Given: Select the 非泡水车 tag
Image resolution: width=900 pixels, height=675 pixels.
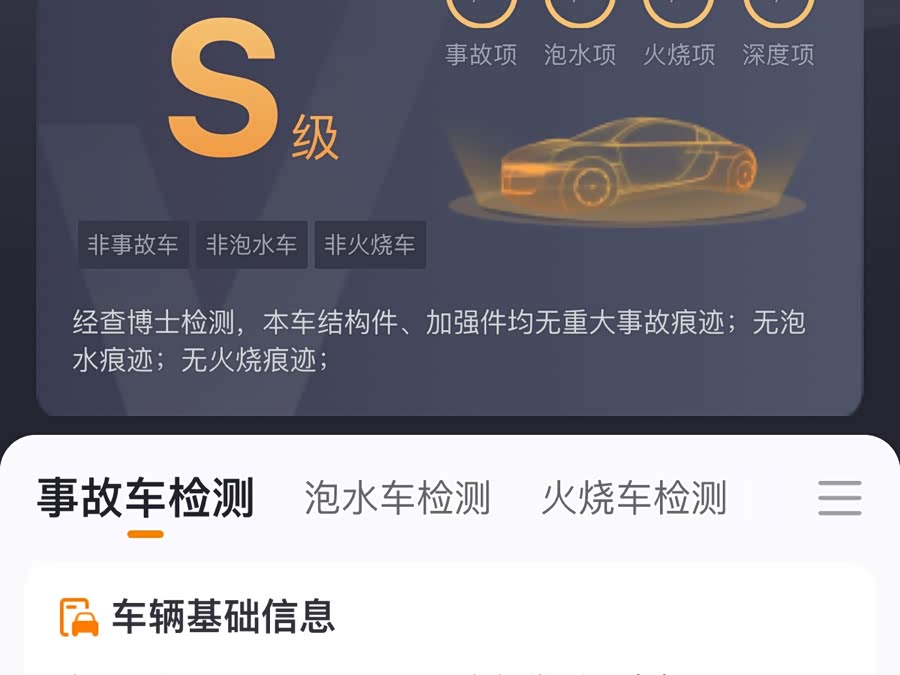Looking at the screenshot, I should [251, 245].
